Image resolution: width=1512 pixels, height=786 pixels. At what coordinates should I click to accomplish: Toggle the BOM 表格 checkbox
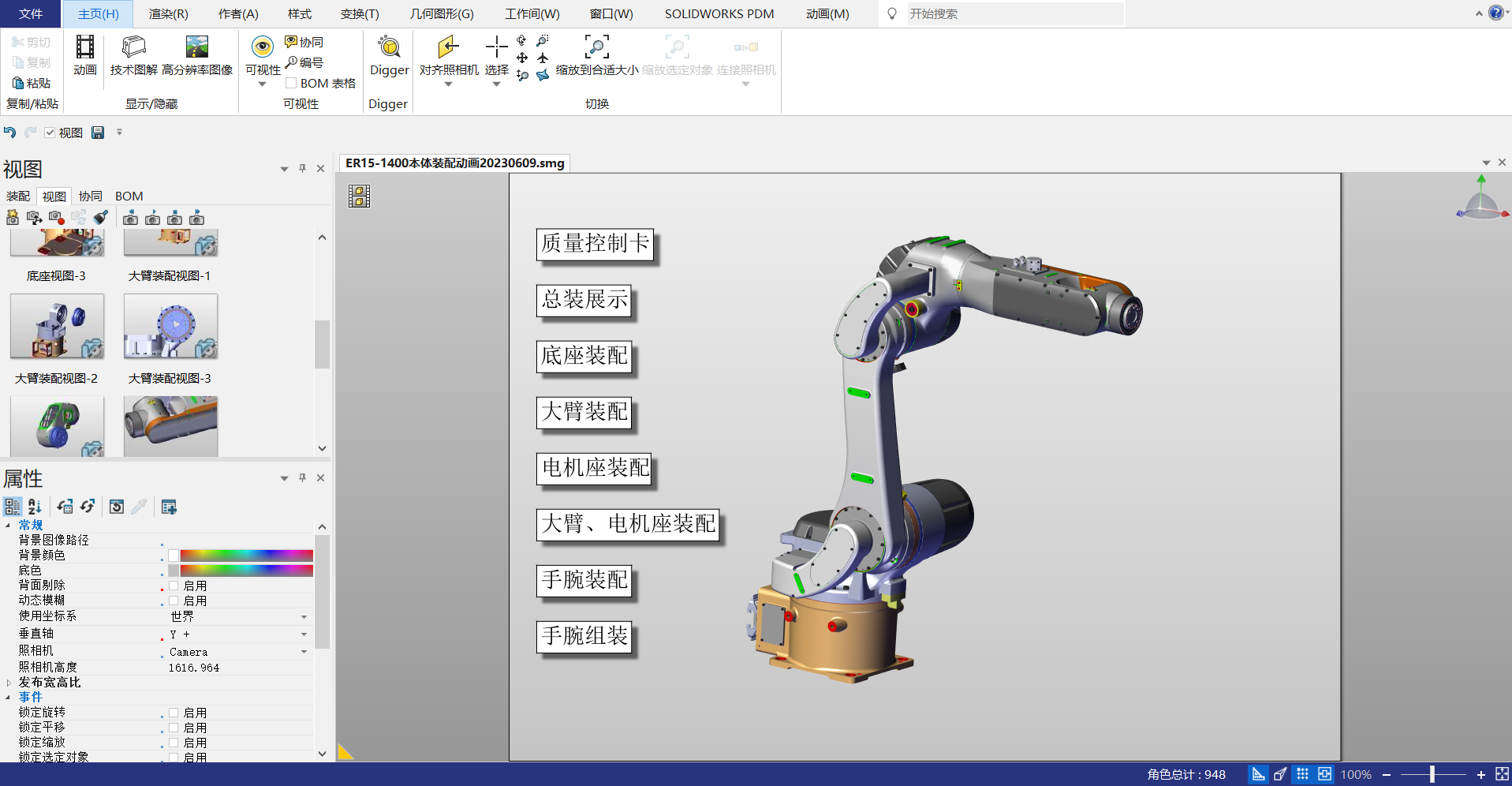(x=291, y=83)
